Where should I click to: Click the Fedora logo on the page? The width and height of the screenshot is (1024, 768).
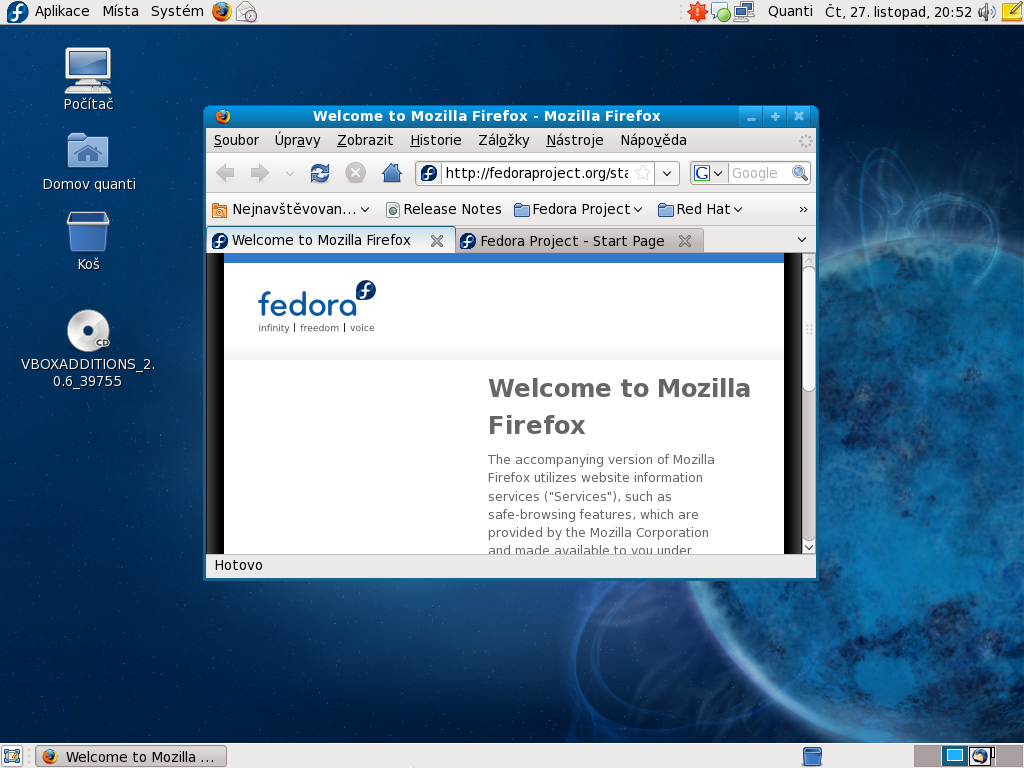(317, 307)
